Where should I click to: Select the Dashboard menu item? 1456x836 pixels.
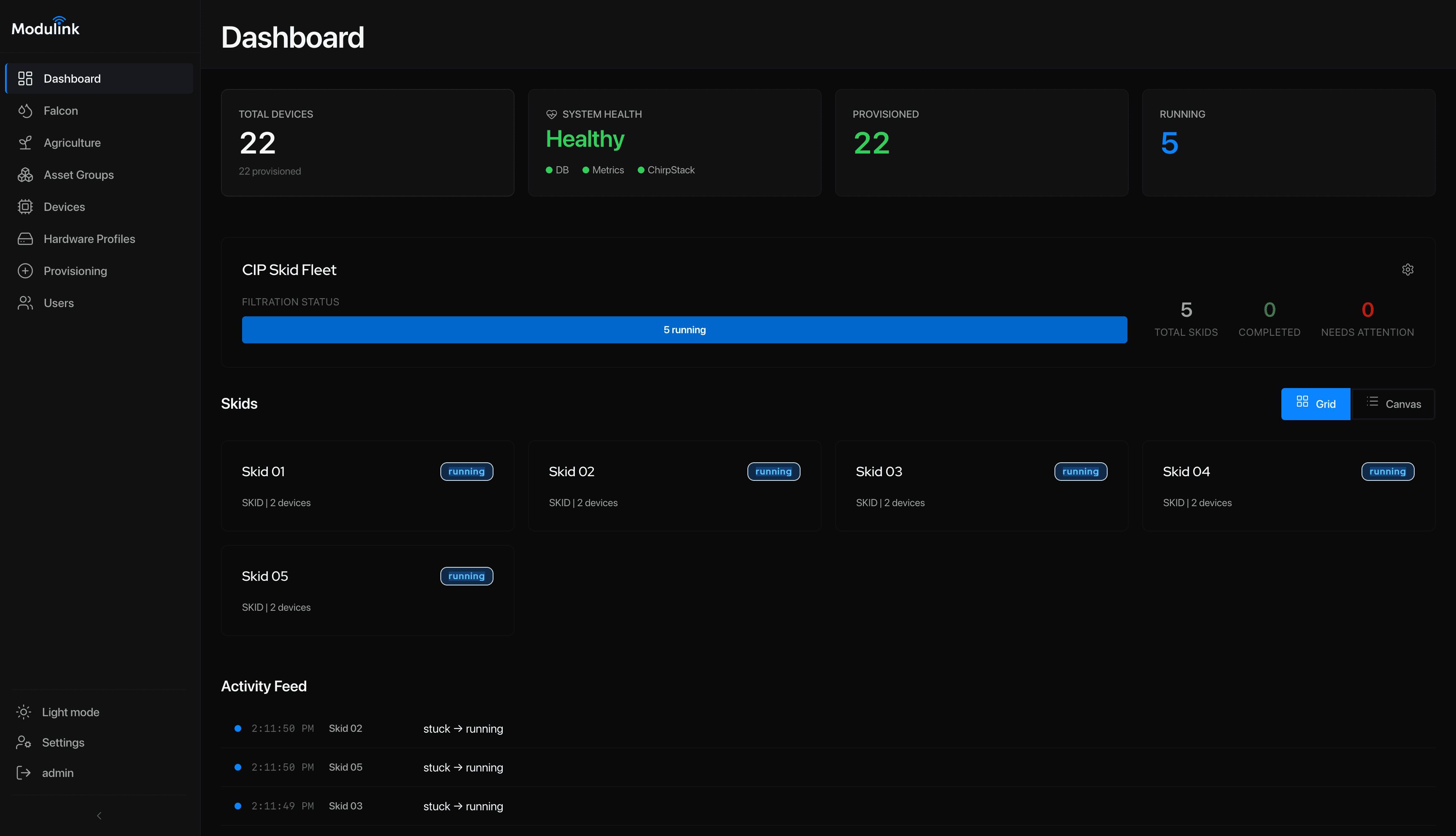(72, 78)
